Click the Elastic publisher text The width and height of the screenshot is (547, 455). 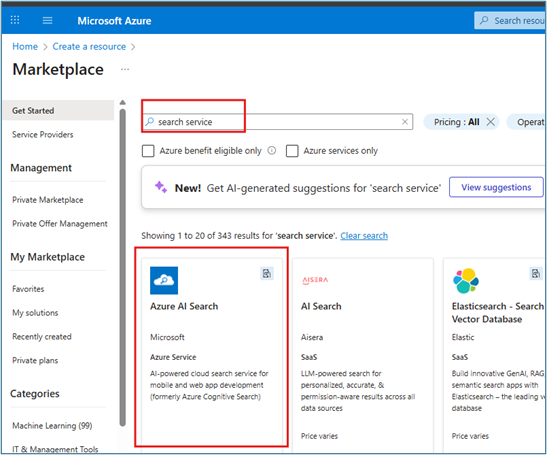click(463, 337)
